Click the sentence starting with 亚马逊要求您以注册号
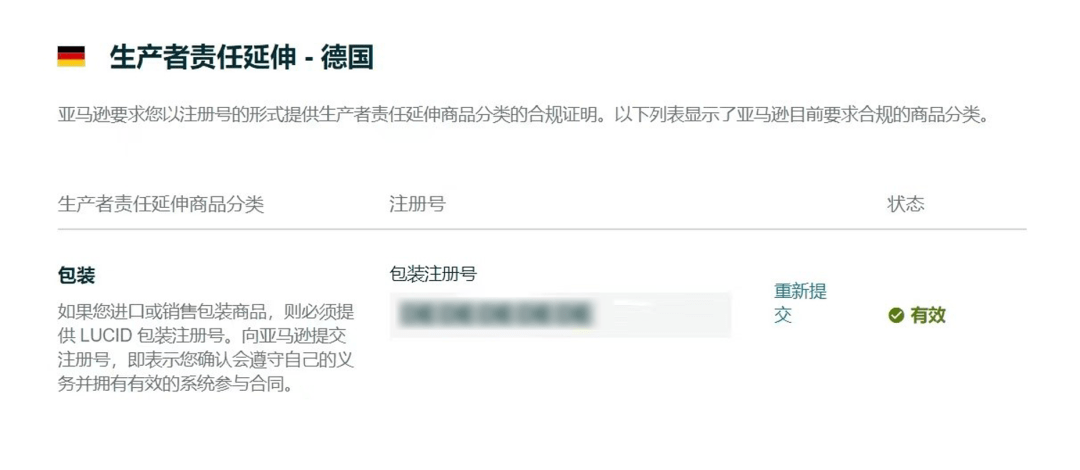Viewport: 1080px width, 470px height. coord(335,114)
